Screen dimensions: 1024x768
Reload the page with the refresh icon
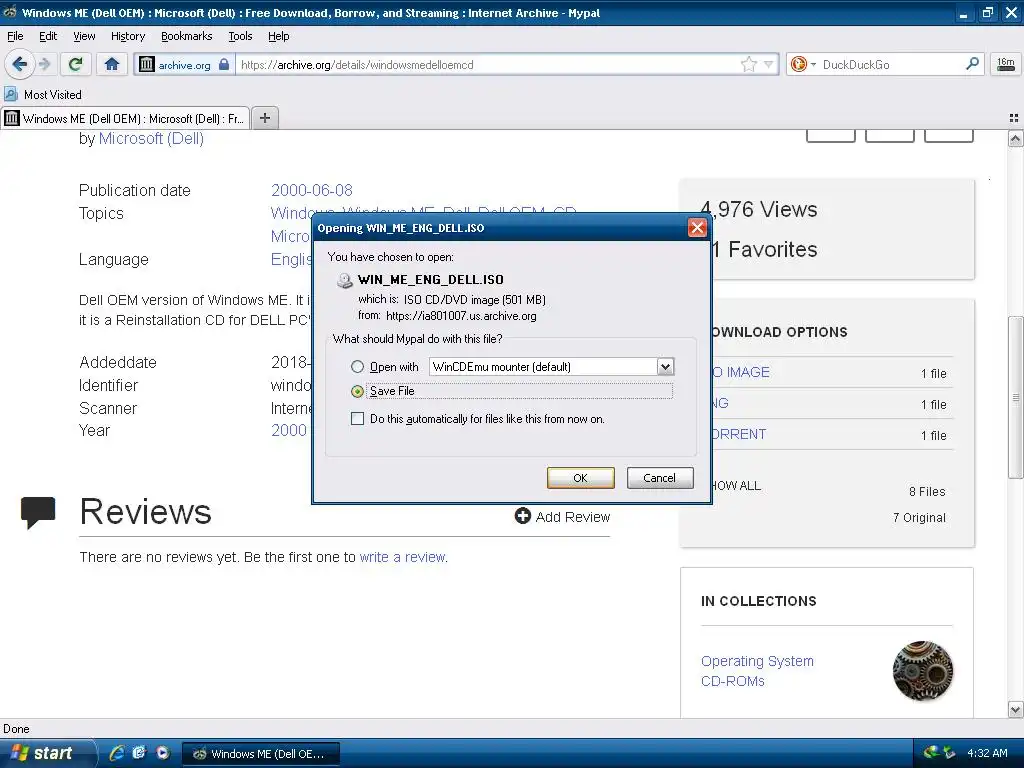tap(75, 64)
